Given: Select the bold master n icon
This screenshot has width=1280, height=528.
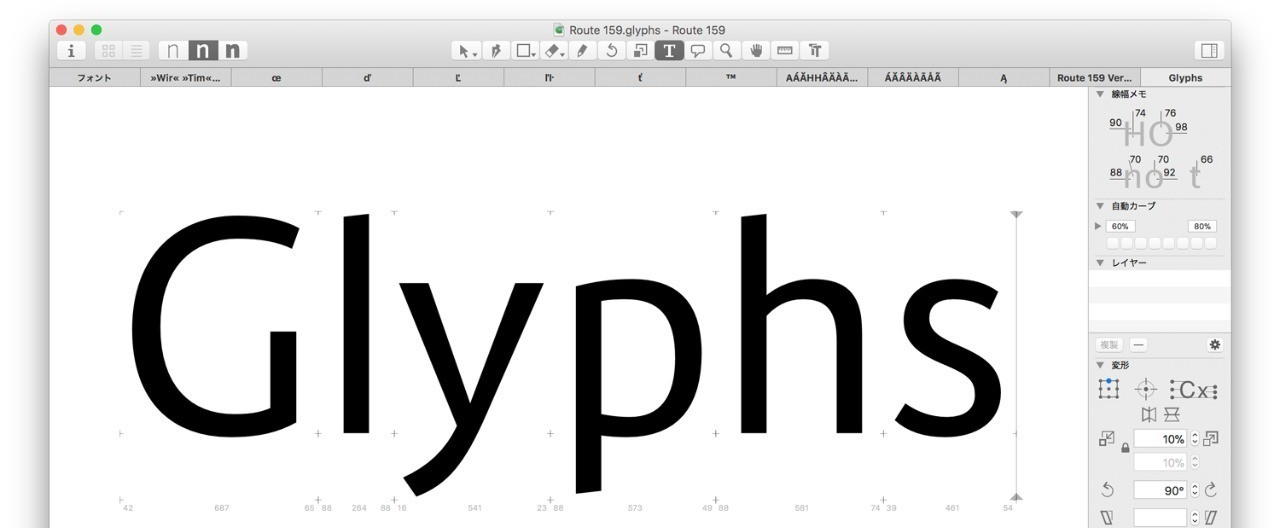Looking at the screenshot, I should [232, 50].
